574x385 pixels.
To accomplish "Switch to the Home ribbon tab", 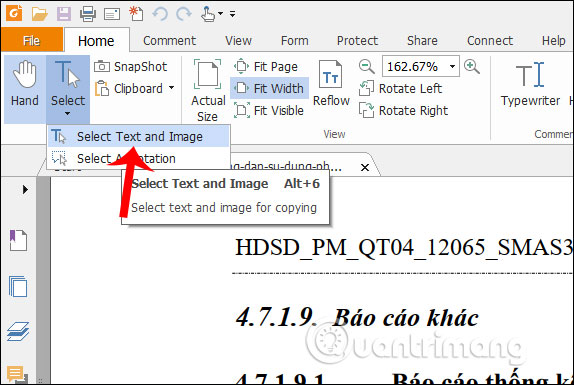I will pyautogui.click(x=96, y=41).
